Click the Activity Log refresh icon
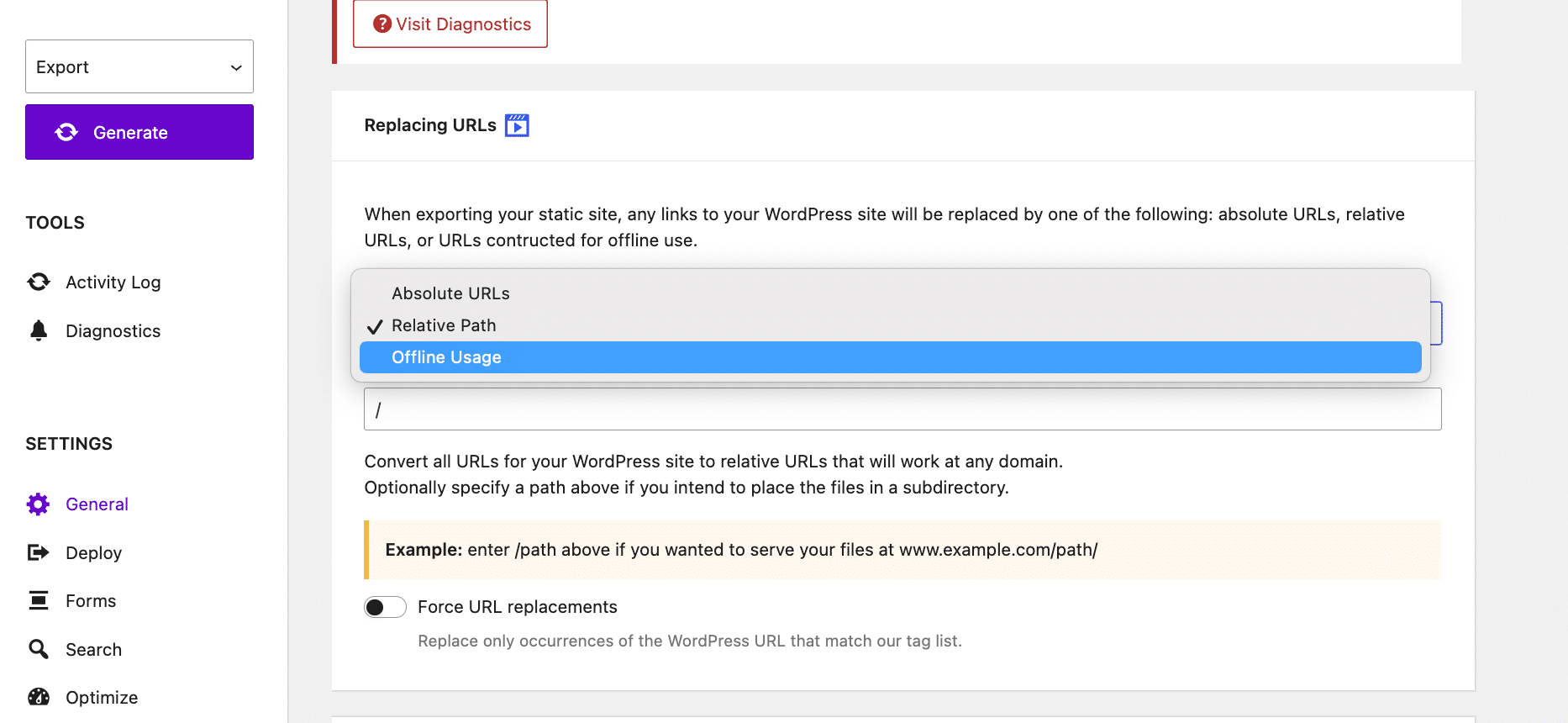Viewport: 1568px width, 723px height. (x=39, y=282)
